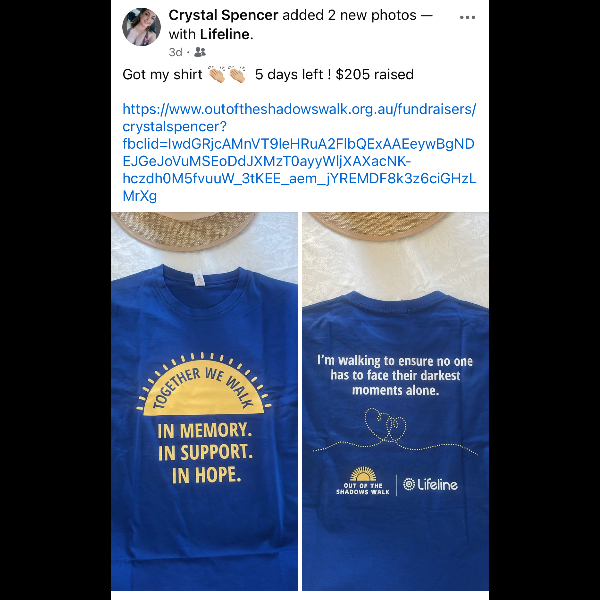Visit the tagged Lifeline page

tap(224, 34)
